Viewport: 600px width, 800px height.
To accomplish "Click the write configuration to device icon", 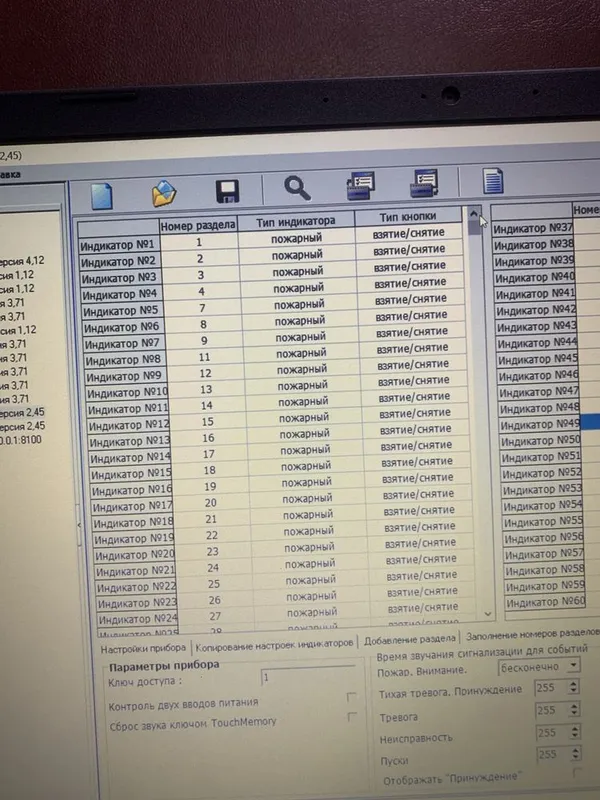I will (424, 183).
